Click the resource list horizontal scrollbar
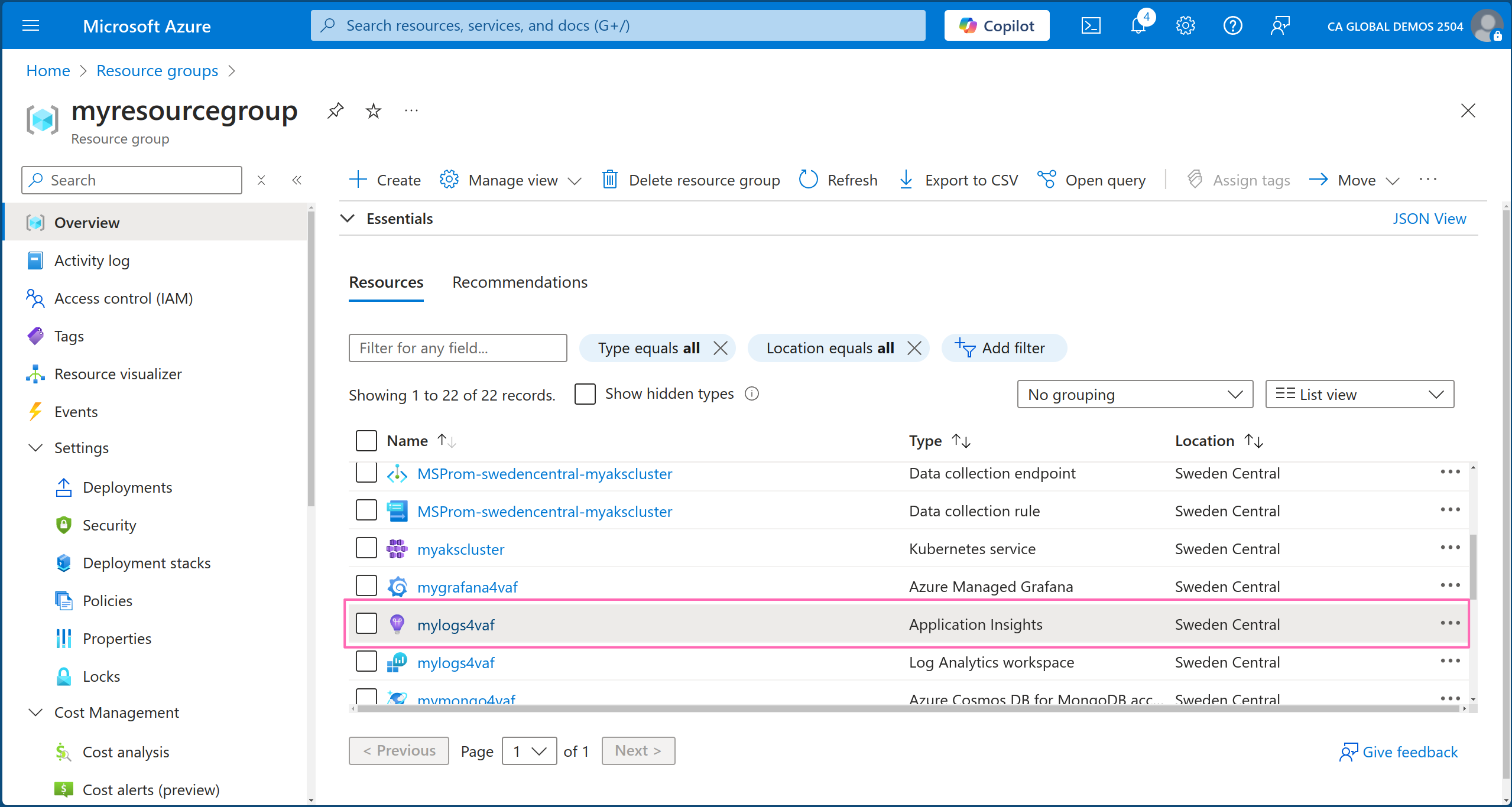The width and height of the screenshot is (1512, 807). click(907, 708)
